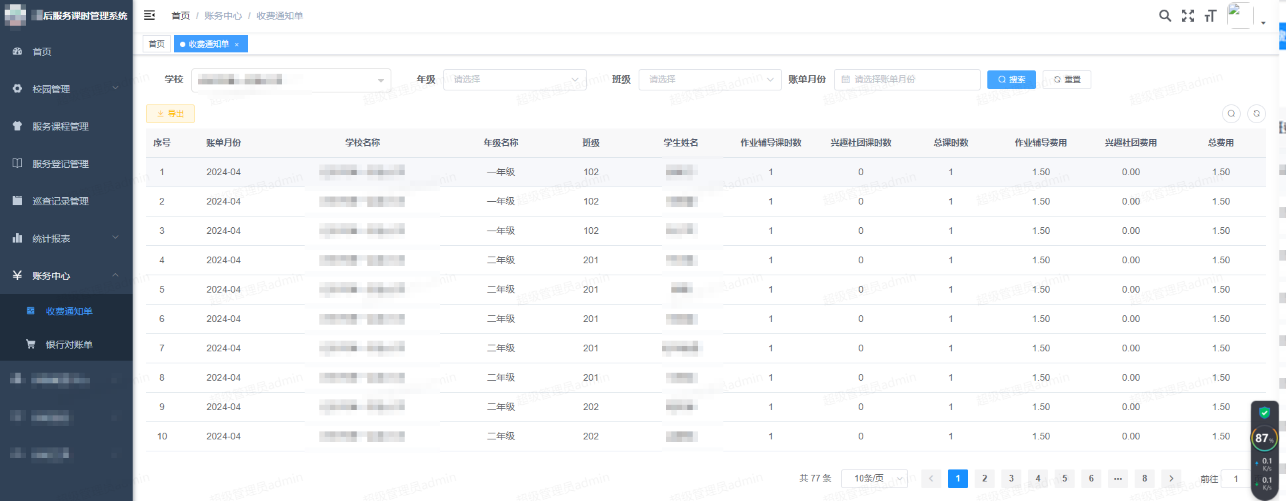Go to previous page arrow in pagination
The image size is (1286, 501).
[931, 478]
